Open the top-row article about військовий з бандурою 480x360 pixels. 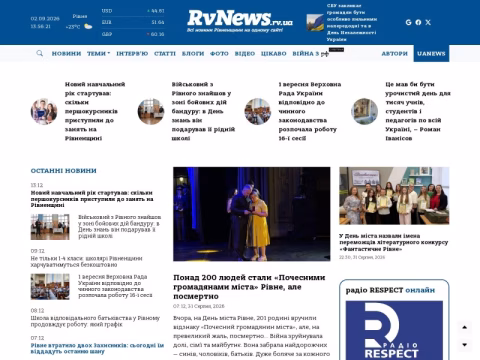point(203,111)
